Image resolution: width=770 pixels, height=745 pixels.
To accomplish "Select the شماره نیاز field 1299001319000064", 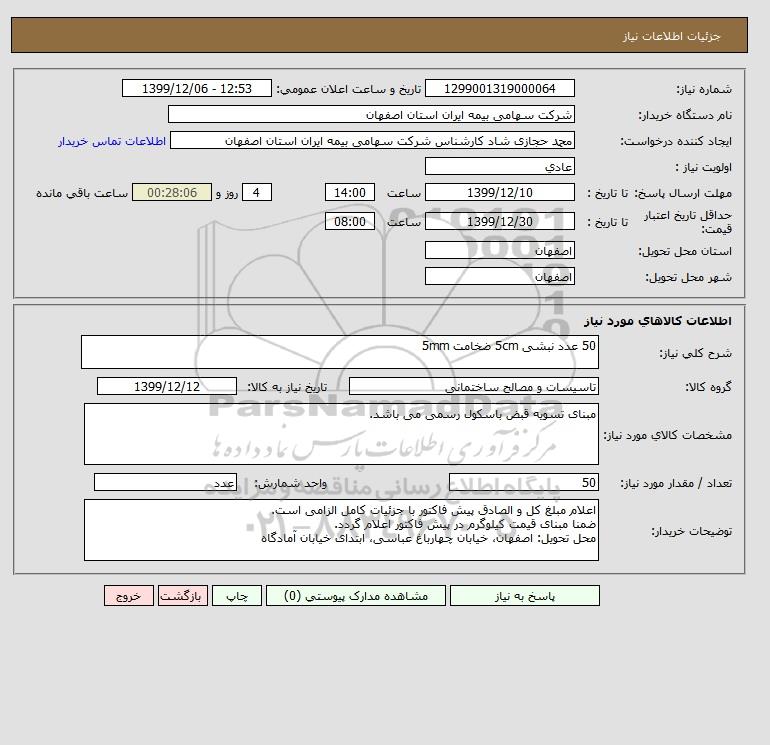I will [499, 88].
